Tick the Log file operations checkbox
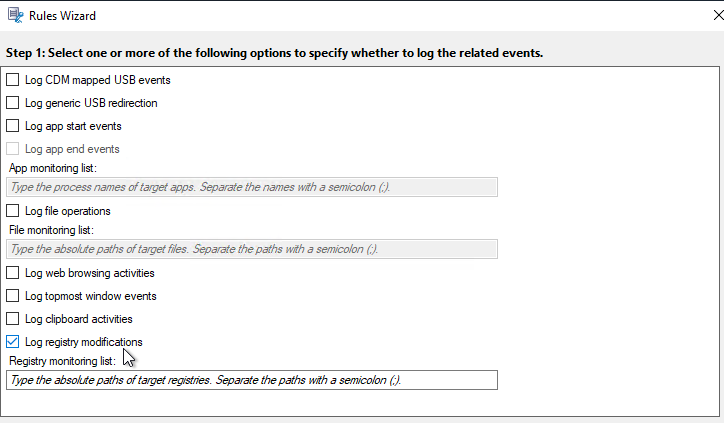 pyautogui.click(x=12, y=211)
